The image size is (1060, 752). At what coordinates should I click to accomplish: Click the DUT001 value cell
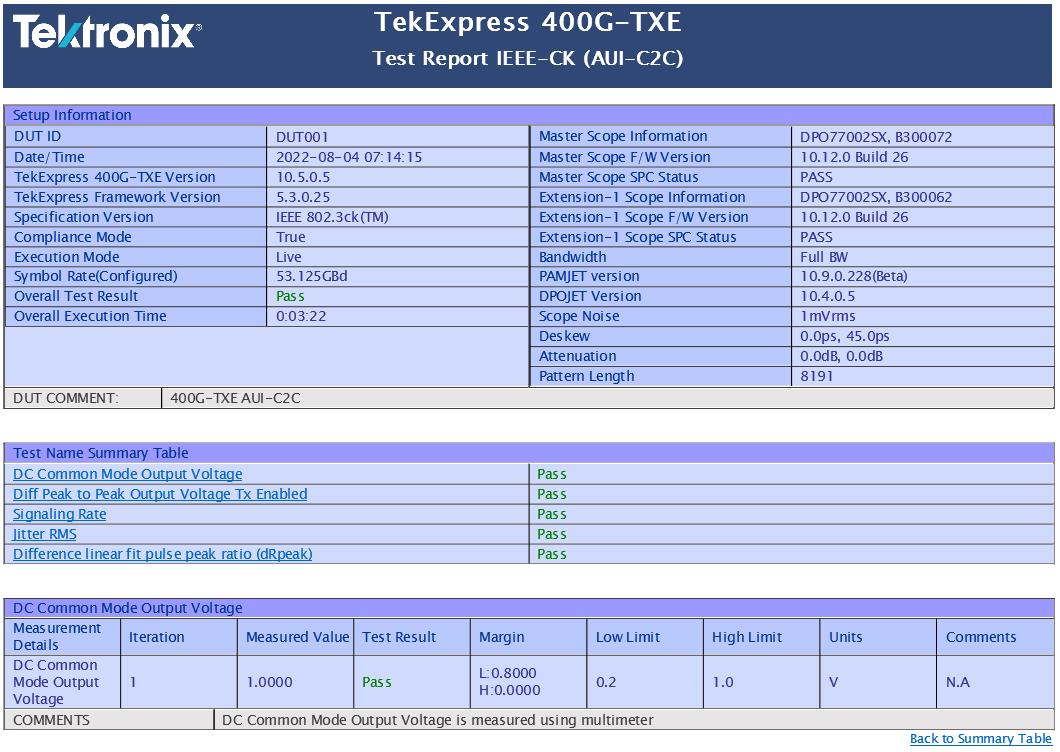pyautogui.click(x=302, y=137)
